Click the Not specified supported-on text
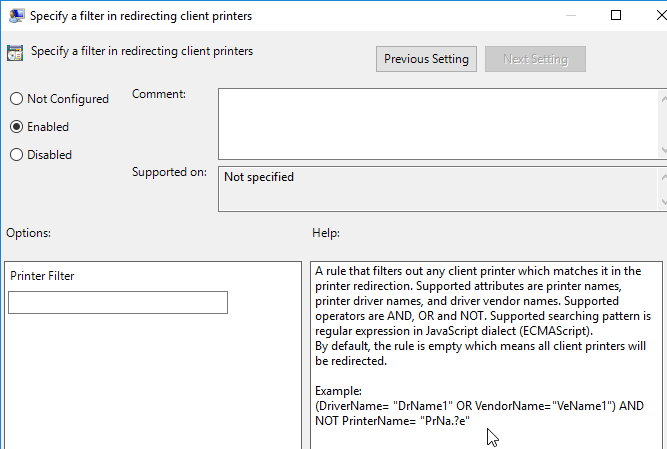Screen dimensions: 667x449 (259, 177)
